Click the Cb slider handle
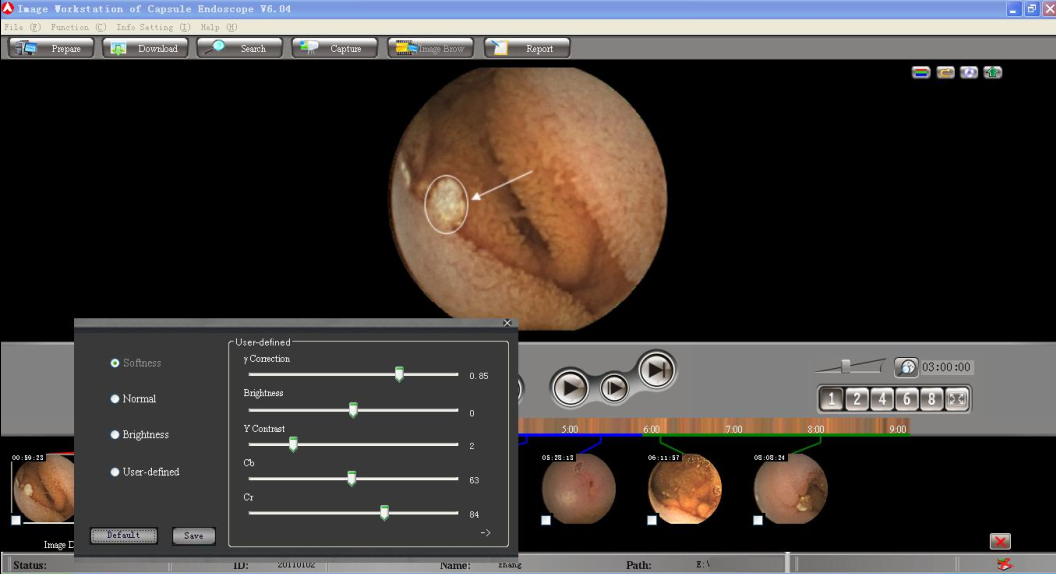Viewport: 1056px width, 574px height. point(352,478)
